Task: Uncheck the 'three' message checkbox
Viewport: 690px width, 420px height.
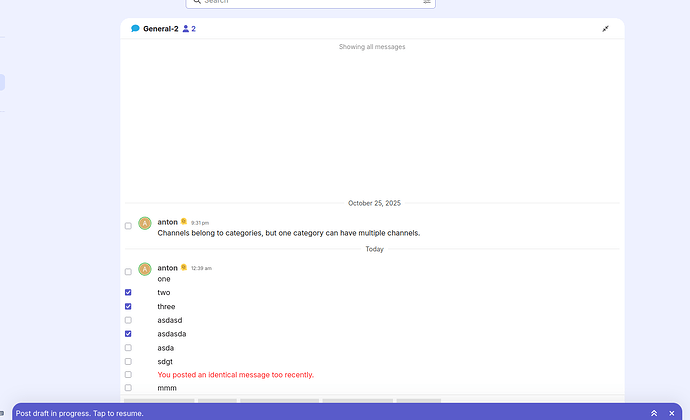Action: [128, 306]
